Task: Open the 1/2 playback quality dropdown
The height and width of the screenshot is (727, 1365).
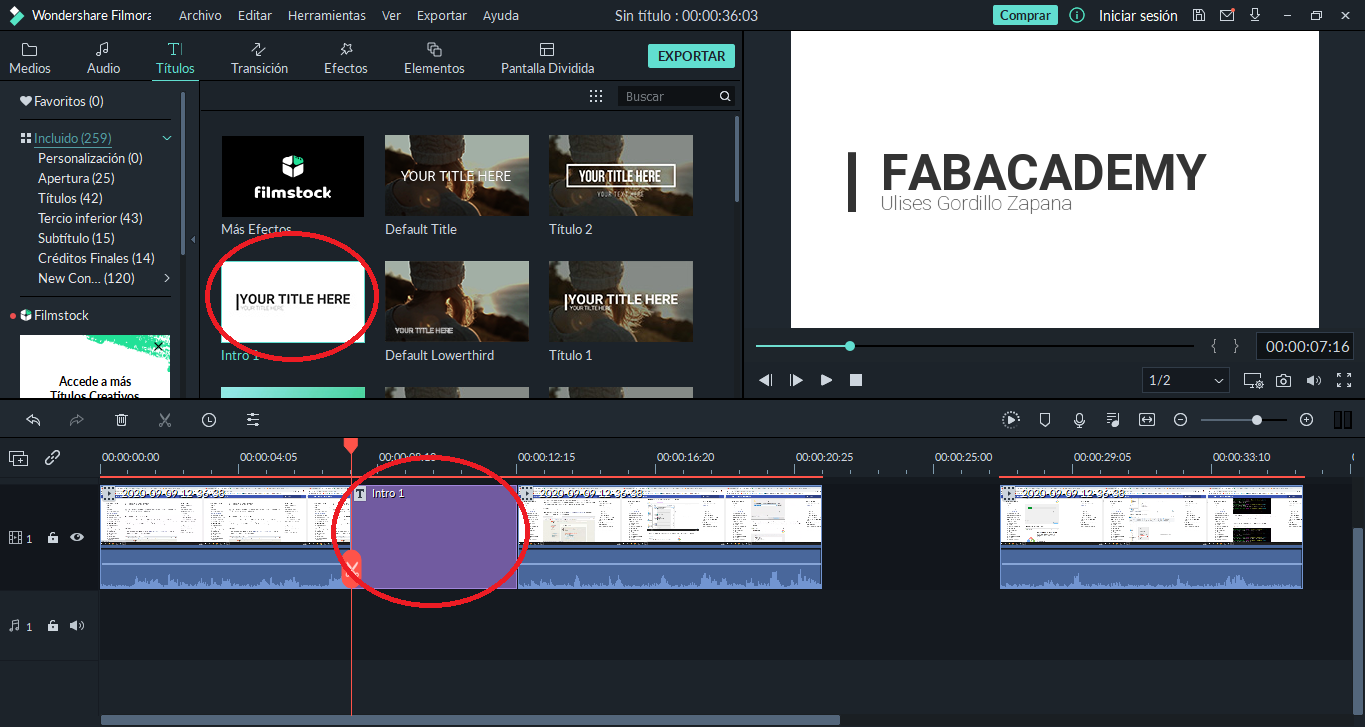Action: point(1186,380)
